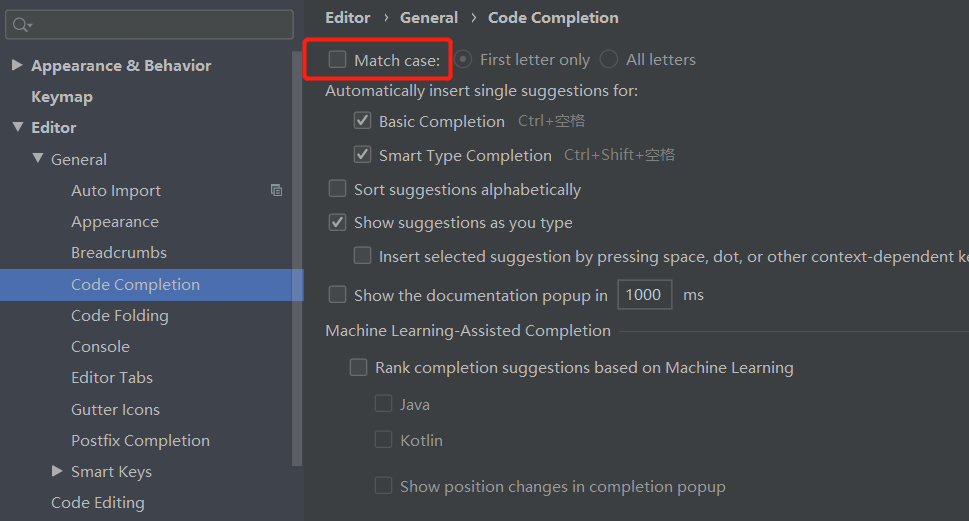Go to Editor Tabs settings
Image resolution: width=969 pixels, height=521 pixels.
point(112,377)
